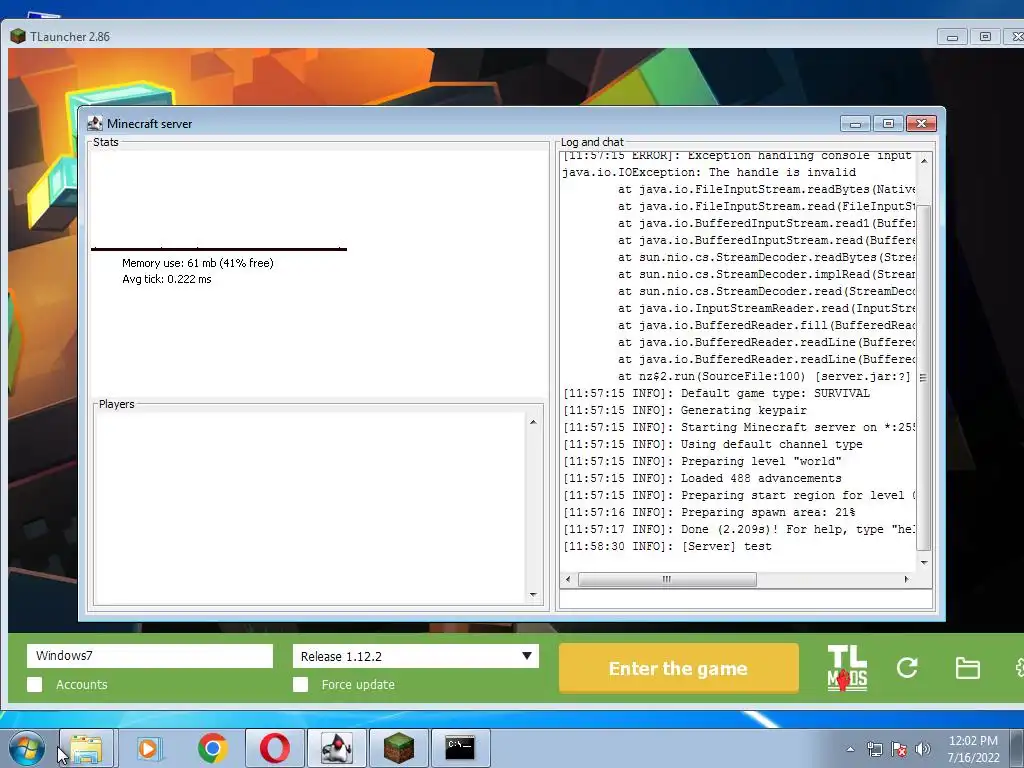Viewport: 1024px width, 768px height.
Task: Minimize the TLauncher window
Action: tap(952, 37)
